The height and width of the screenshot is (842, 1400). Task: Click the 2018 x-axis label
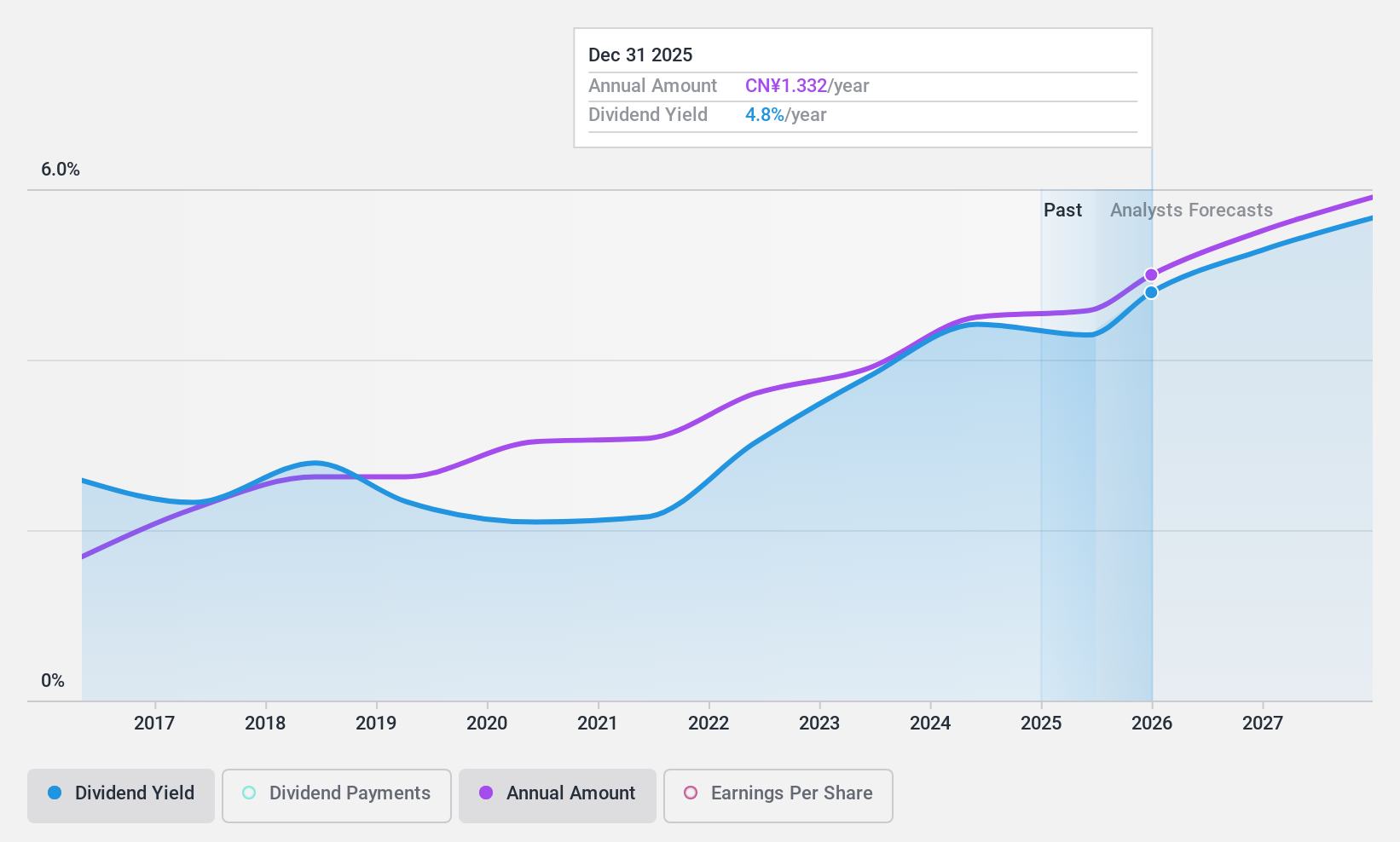[x=265, y=724]
